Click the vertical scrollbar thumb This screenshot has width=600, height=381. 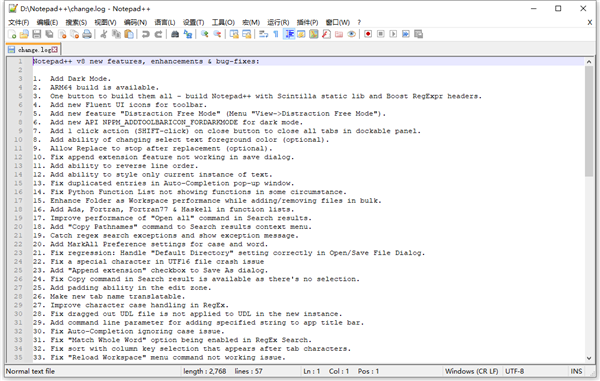(x=589, y=122)
